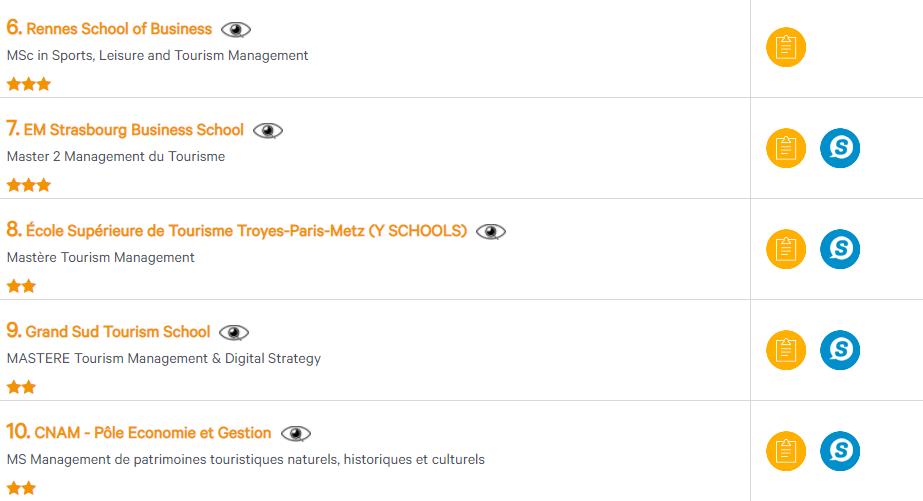Image resolution: width=923 pixels, height=501 pixels.
Task: Visit the CNAM - Pôle Economie et Gestion link
Action: [152, 433]
